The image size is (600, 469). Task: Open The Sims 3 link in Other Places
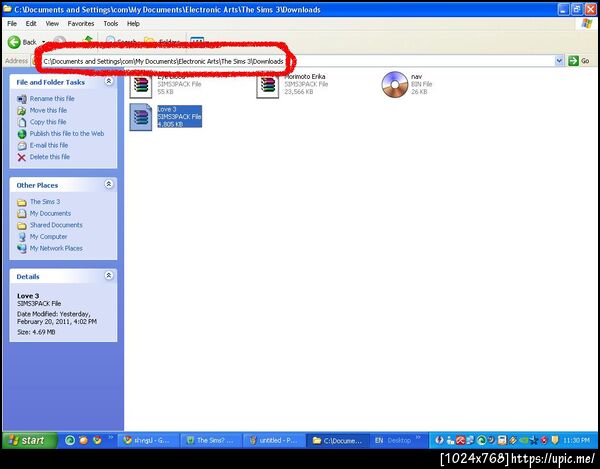45,202
